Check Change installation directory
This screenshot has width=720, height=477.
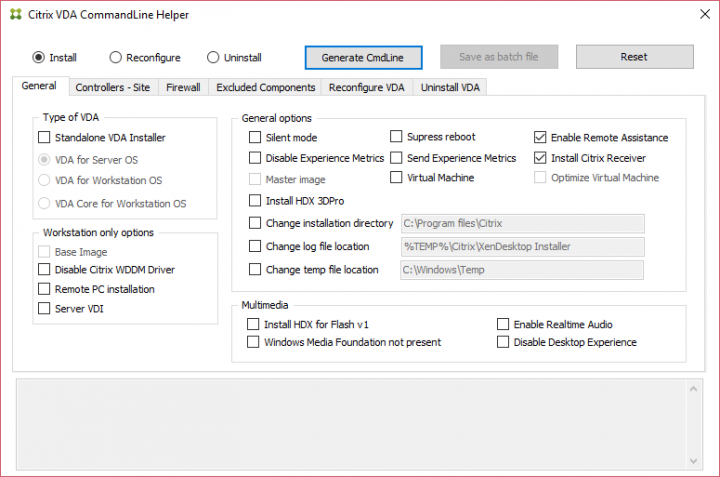[255, 223]
